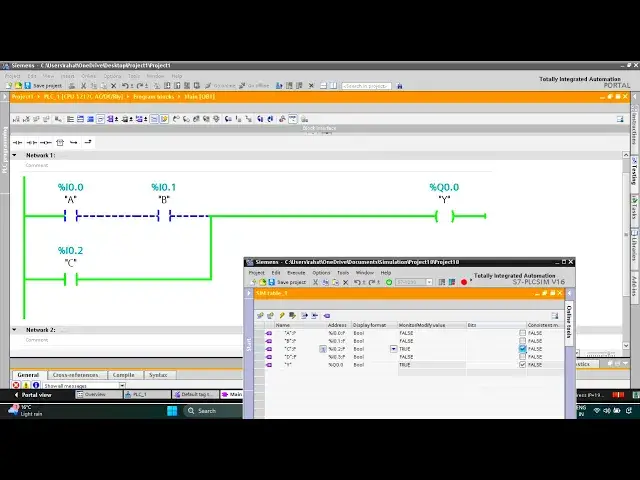The image size is (640, 480).
Task: Open Tools menu in PLCSIM window
Action: 343,273
